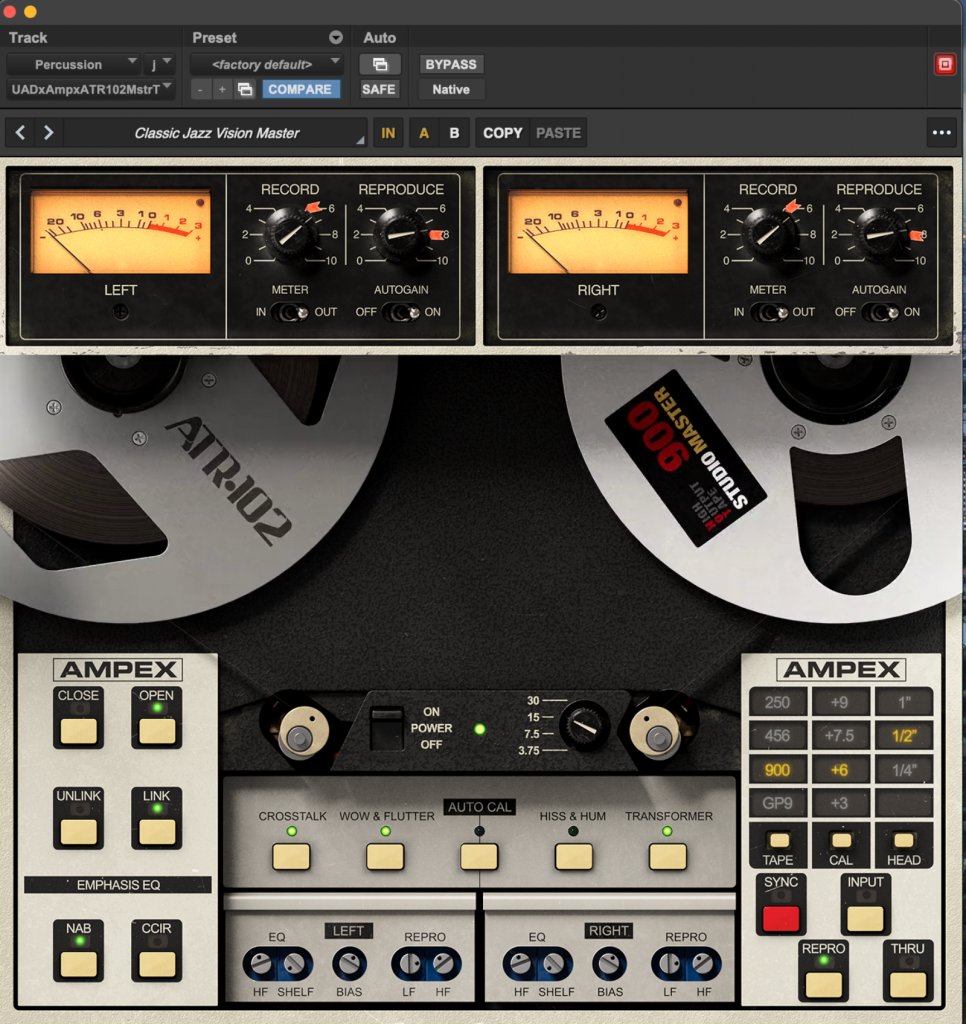Open the plug-in automation enable window icon
The width and height of the screenshot is (966, 1024).
click(379, 64)
